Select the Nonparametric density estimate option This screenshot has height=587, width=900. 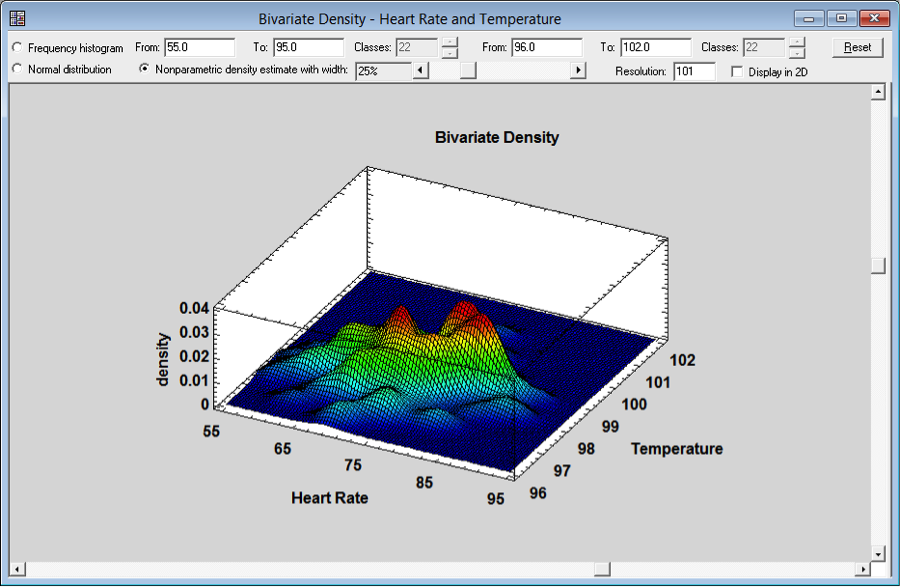[144, 70]
